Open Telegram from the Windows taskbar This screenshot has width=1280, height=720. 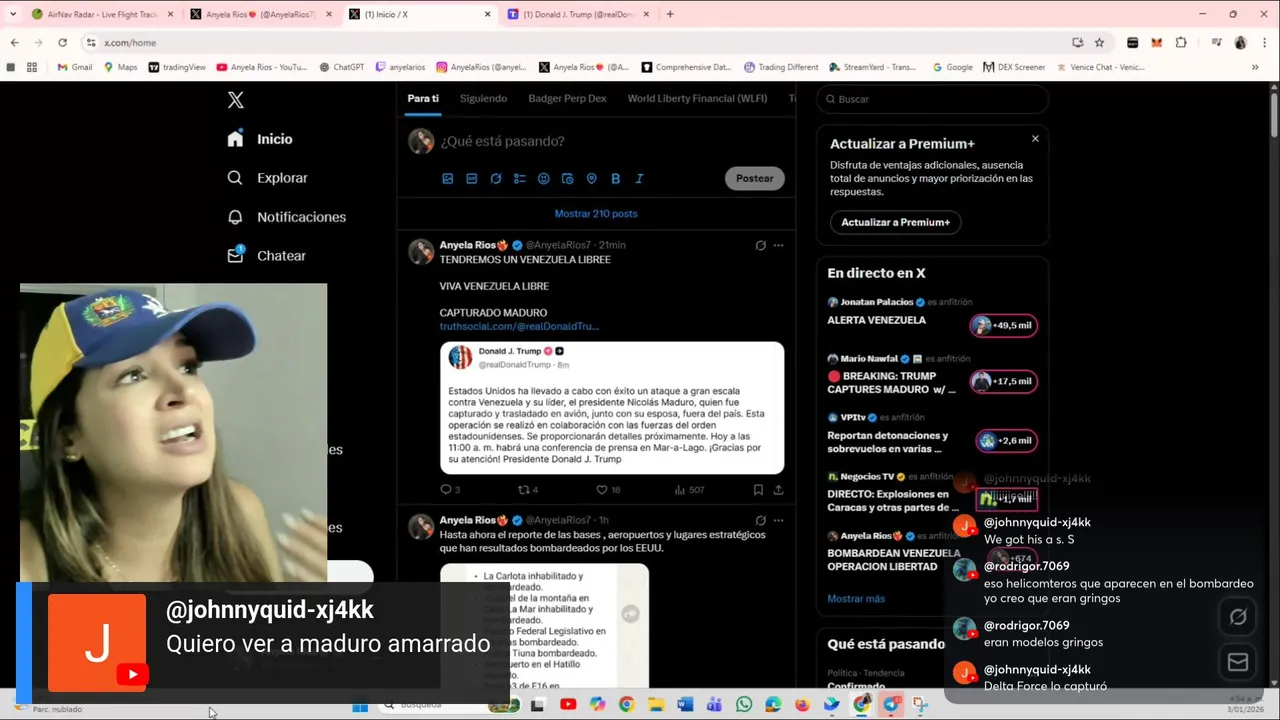coord(891,705)
